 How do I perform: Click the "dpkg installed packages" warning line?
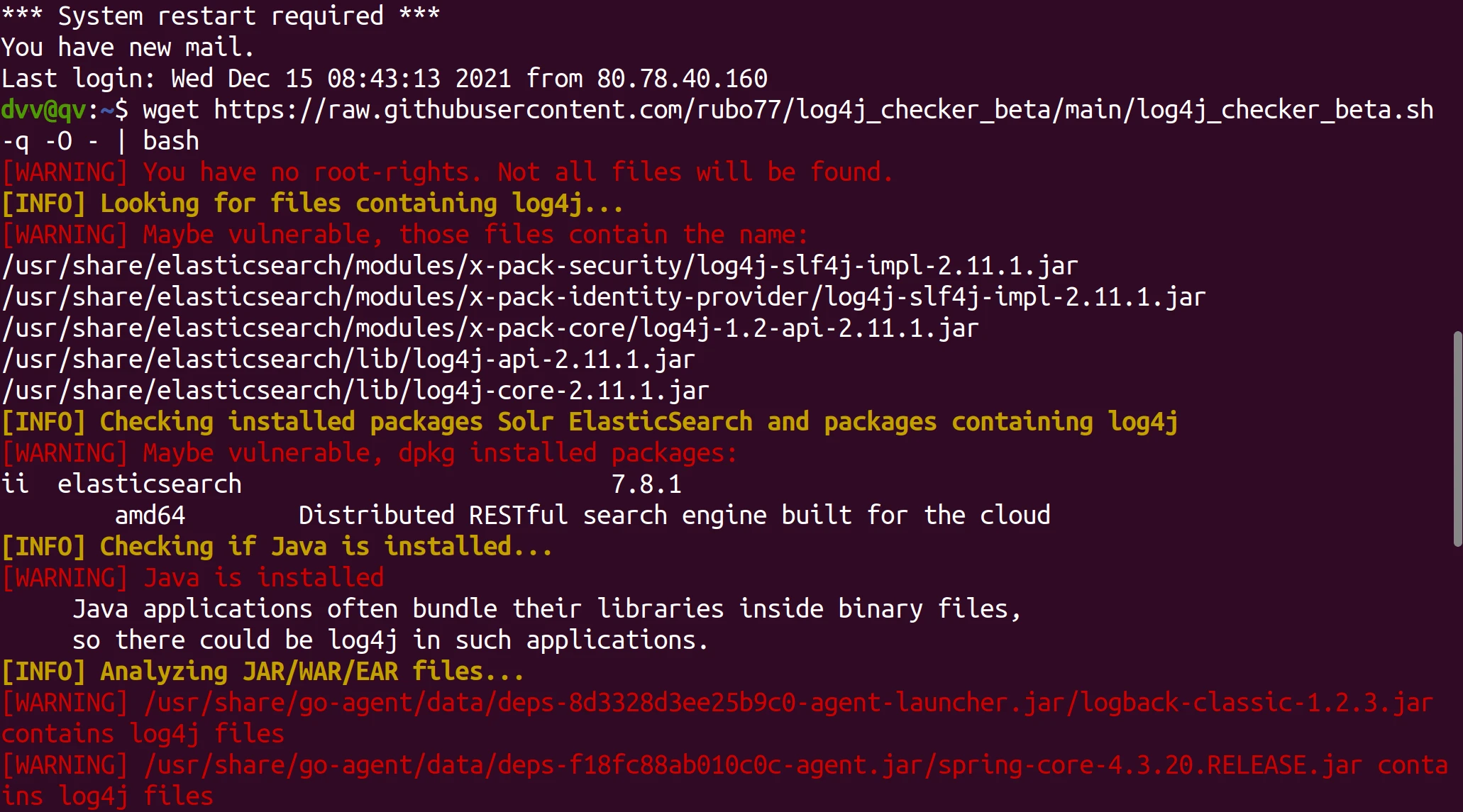click(x=369, y=453)
